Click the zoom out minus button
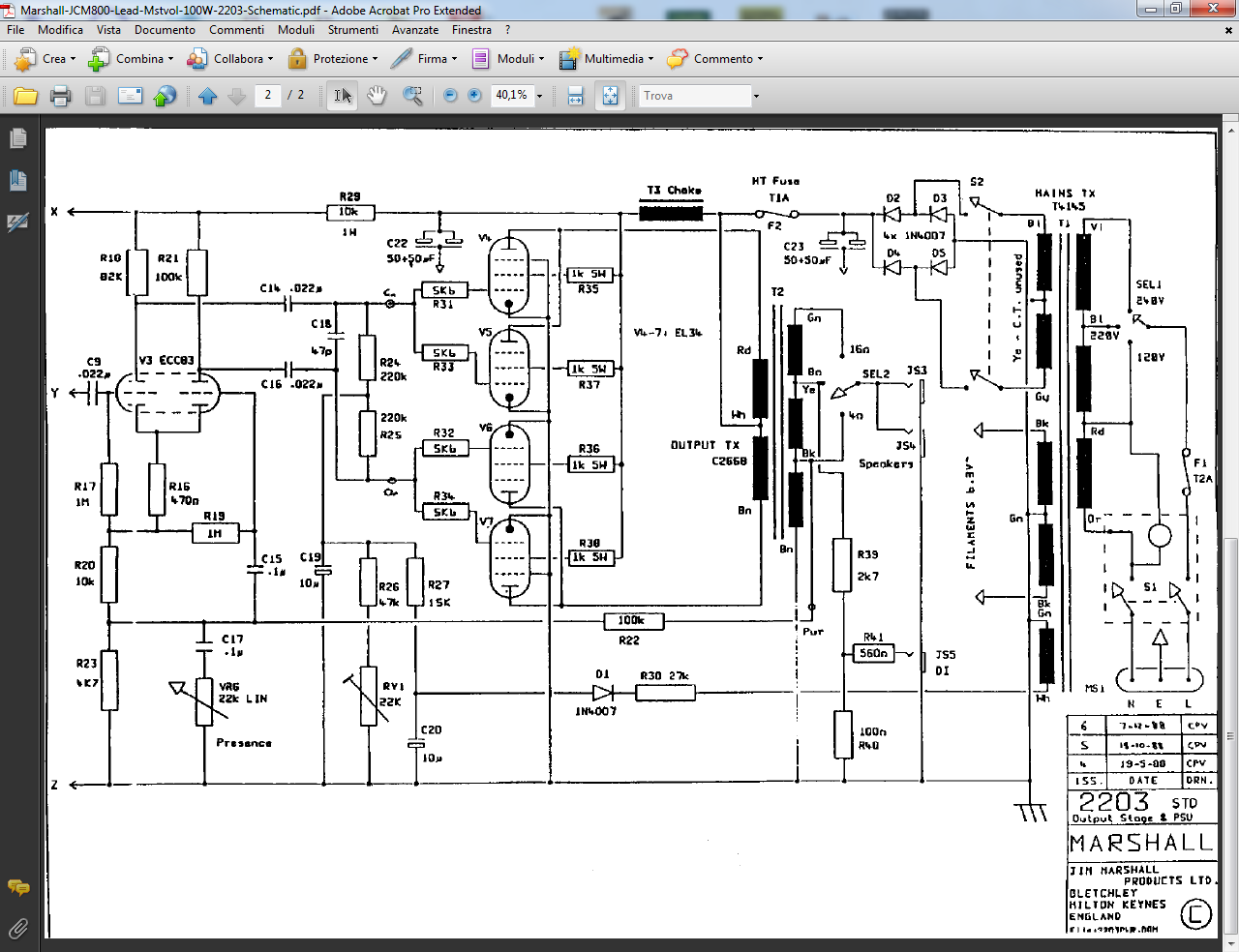 (450, 96)
